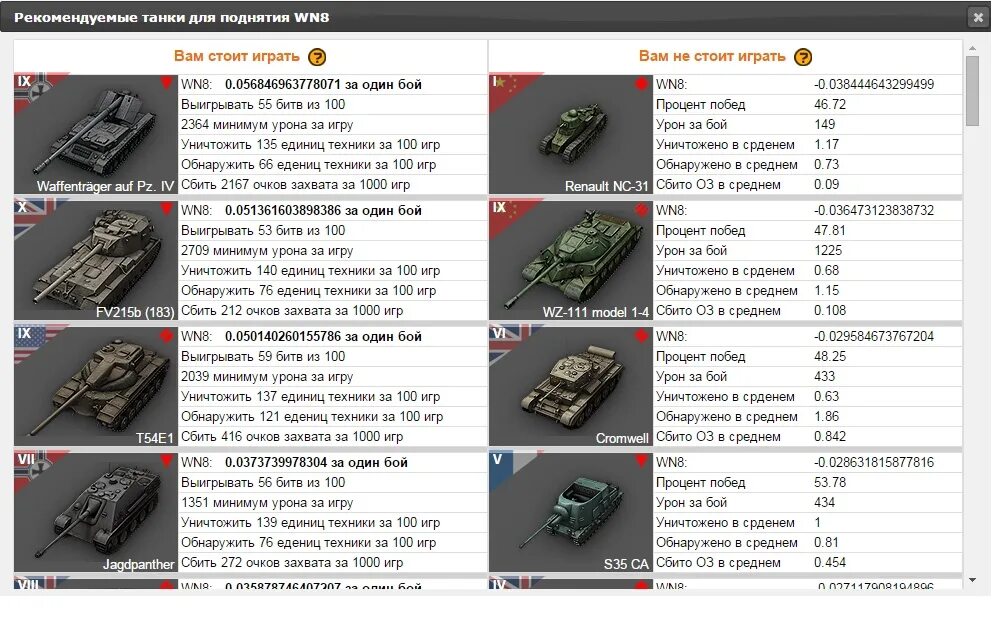Click WN8 value 0.0373739978304 за один бой
Viewport: 1008px width, 630px height.
[316, 462]
